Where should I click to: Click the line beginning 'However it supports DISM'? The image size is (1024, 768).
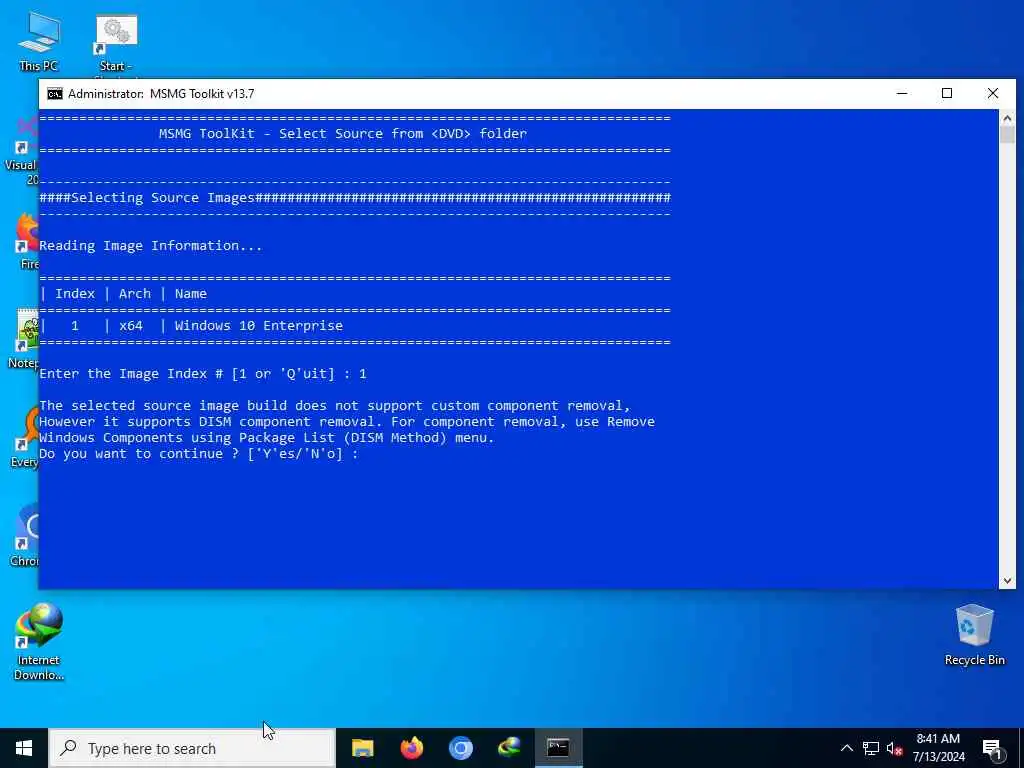pos(347,422)
